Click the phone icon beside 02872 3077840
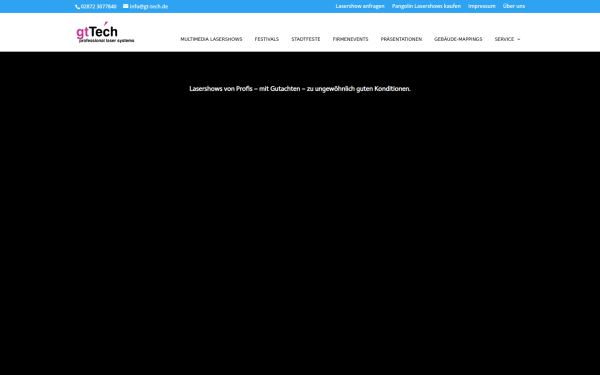 (77, 7)
